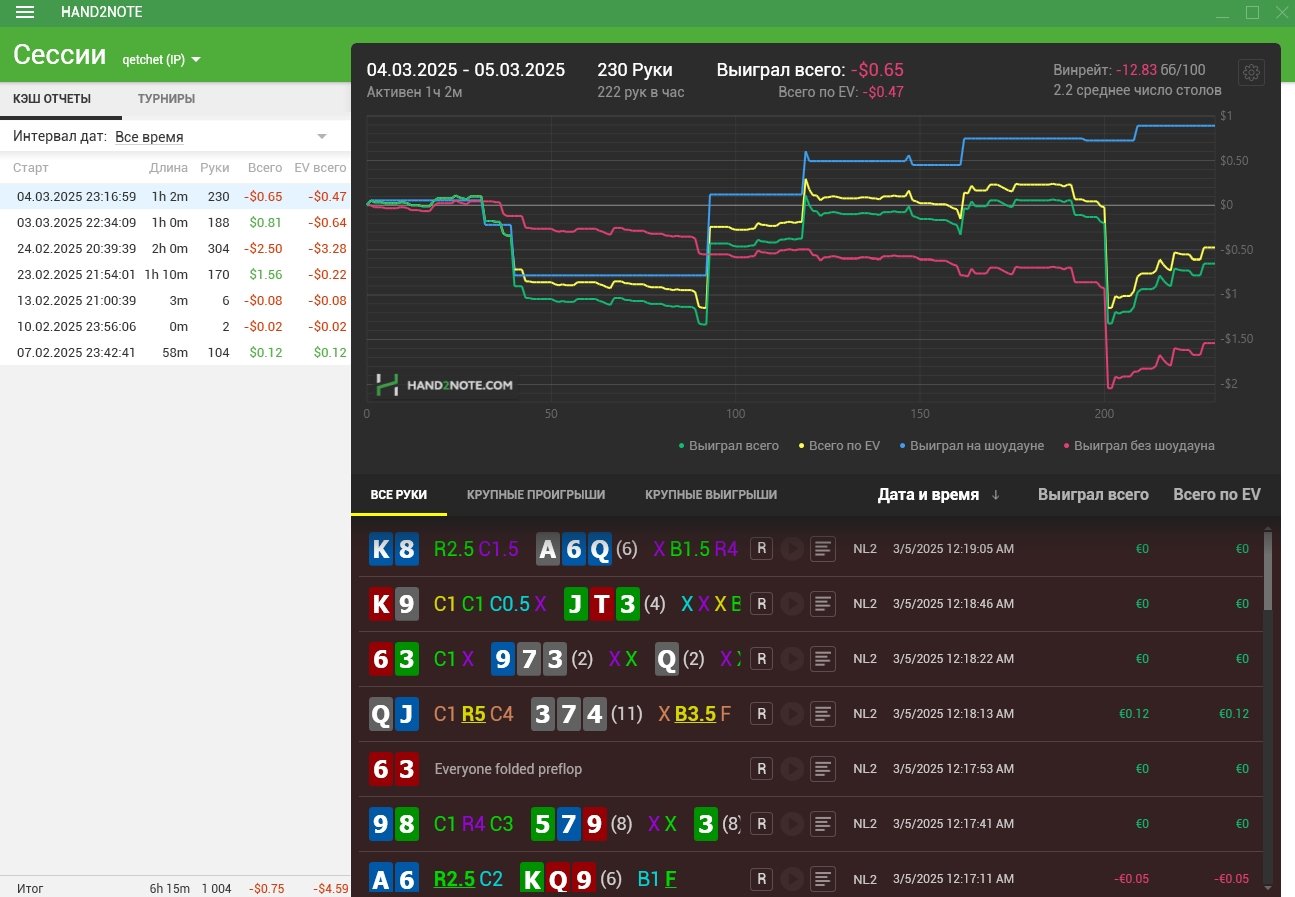Image resolution: width=1295 pixels, height=897 pixels.
Task: Open hand text icon for A6 hand
Action: tap(823, 879)
